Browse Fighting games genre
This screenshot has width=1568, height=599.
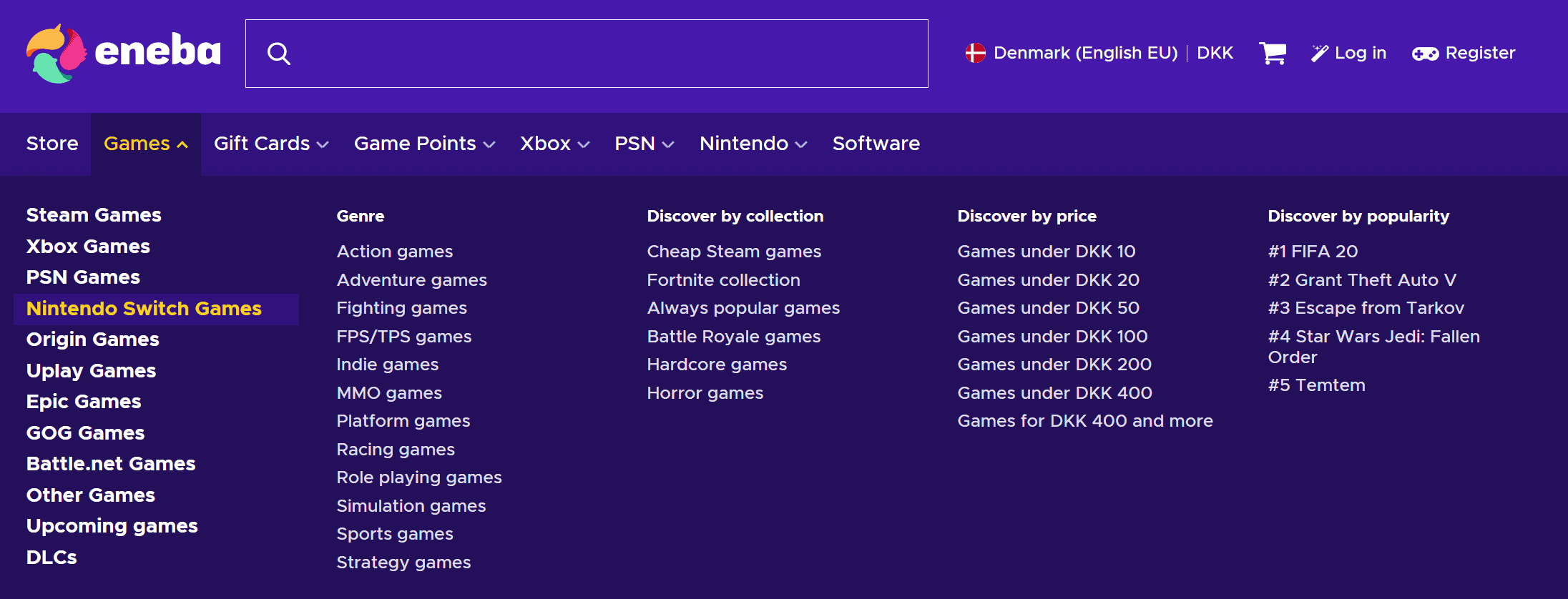tap(402, 308)
